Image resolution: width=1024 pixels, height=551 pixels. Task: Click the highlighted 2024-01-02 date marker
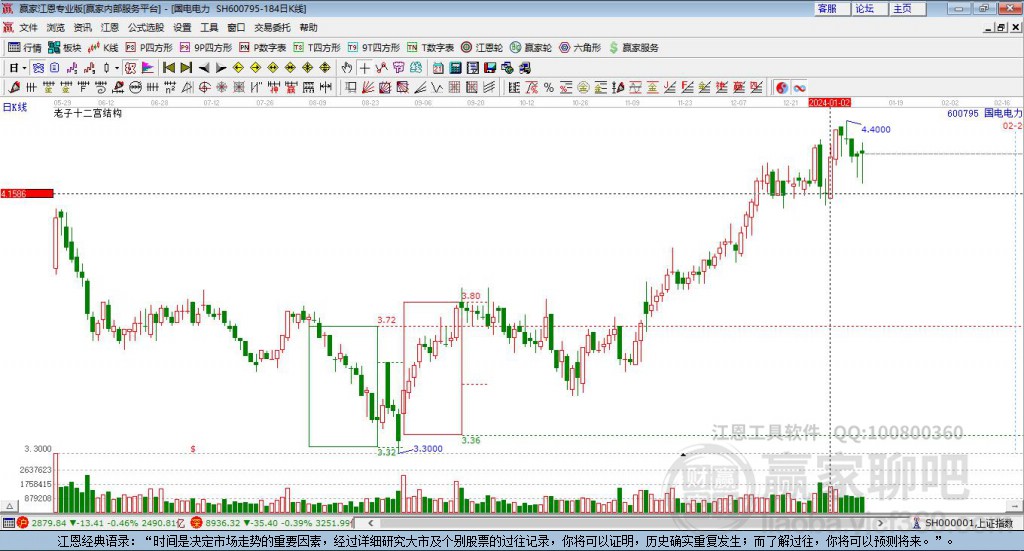[829, 102]
